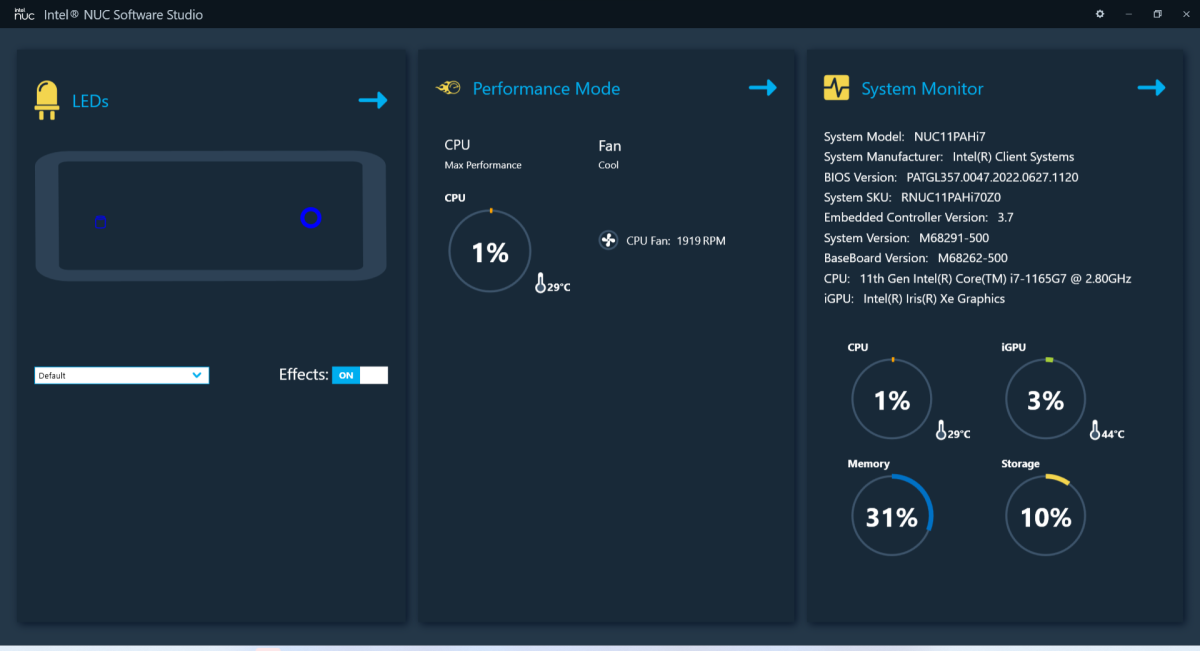The width and height of the screenshot is (1200, 651).
Task: Click the System Monitor pulse icon
Action: [x=836, y=88]
